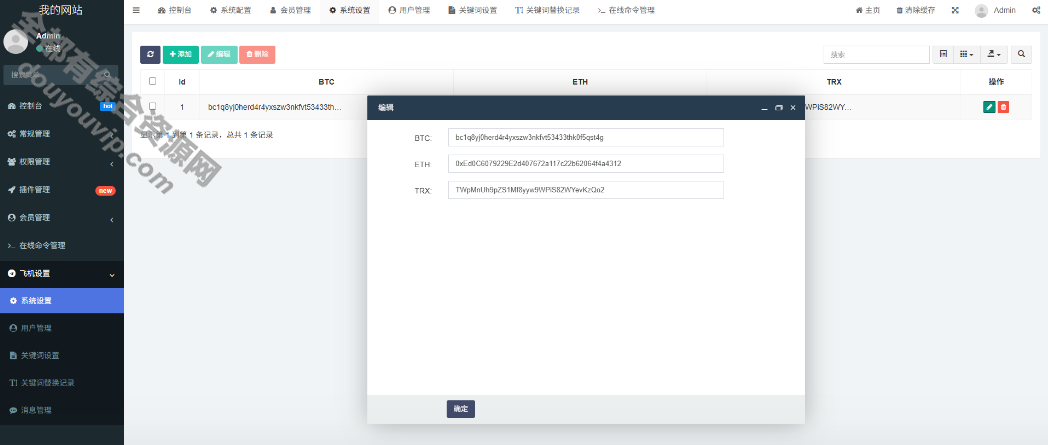This screenshot has height=445, width=1048.
Task: Click the refresh icon button in table toolbar
Action: tap(150, 54)
